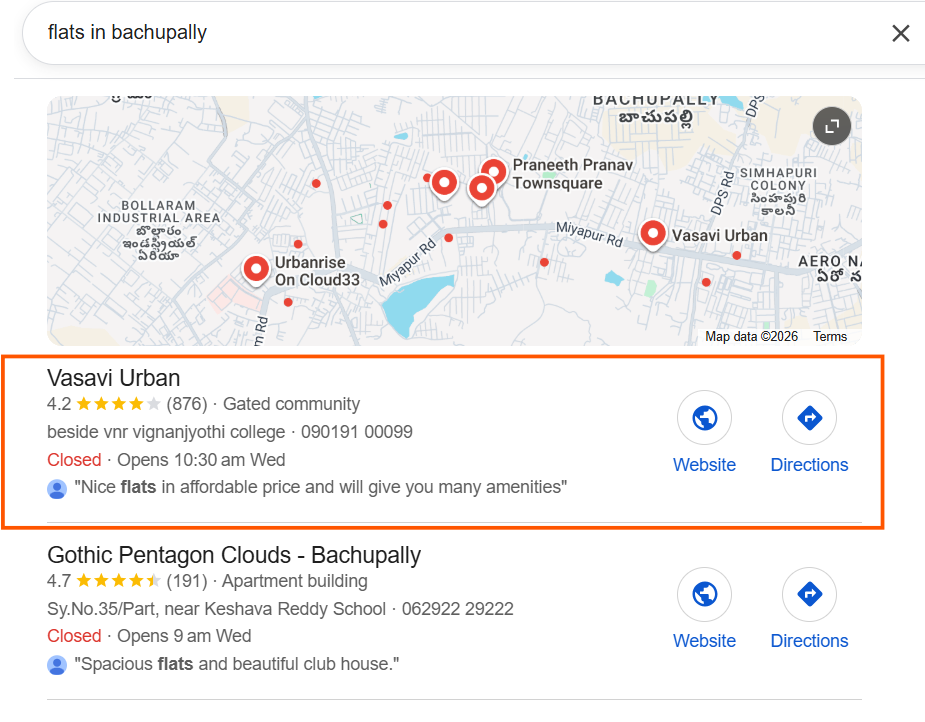Open the Vasavi Urban listing title

coord(114,378)
